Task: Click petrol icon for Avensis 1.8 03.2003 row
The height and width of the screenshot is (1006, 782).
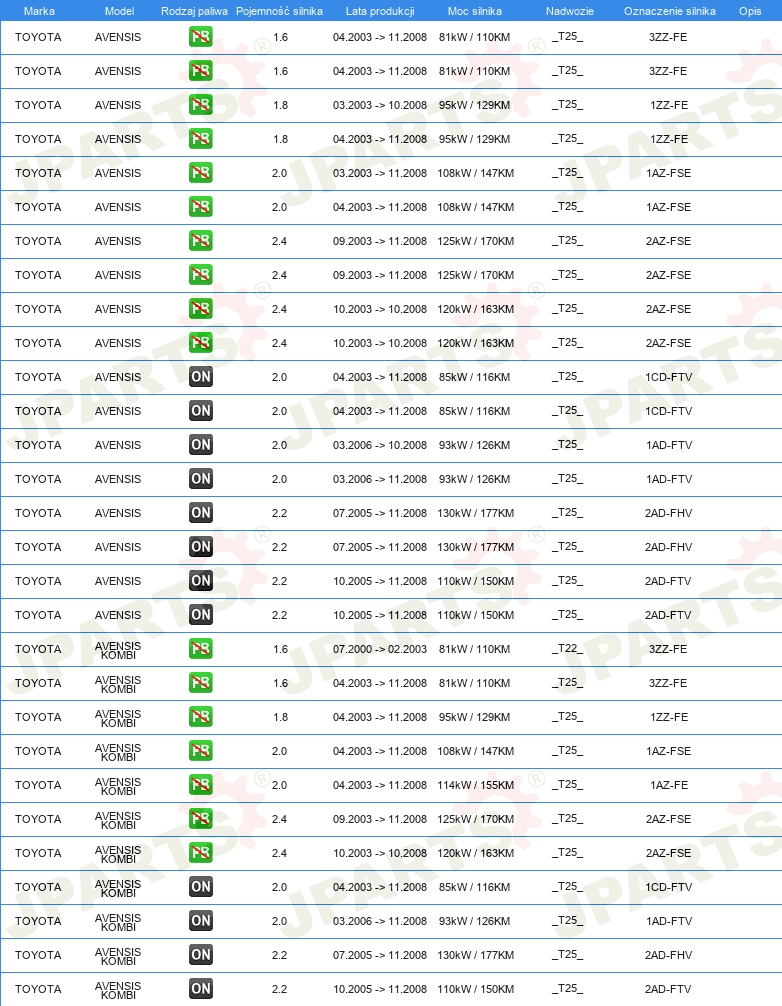Action: tap(201, 105)
